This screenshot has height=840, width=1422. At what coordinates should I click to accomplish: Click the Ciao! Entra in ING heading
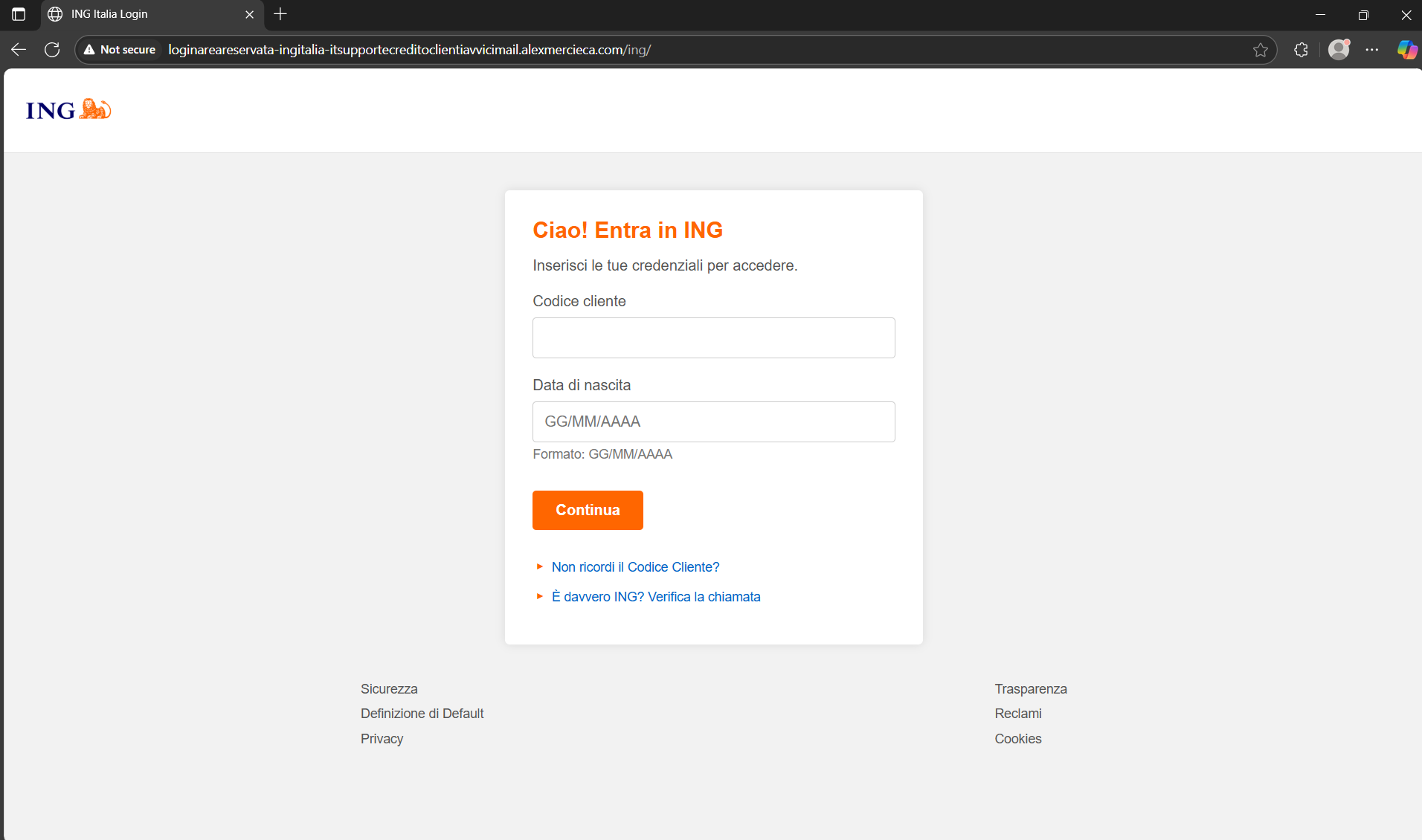tap(628, 230)
